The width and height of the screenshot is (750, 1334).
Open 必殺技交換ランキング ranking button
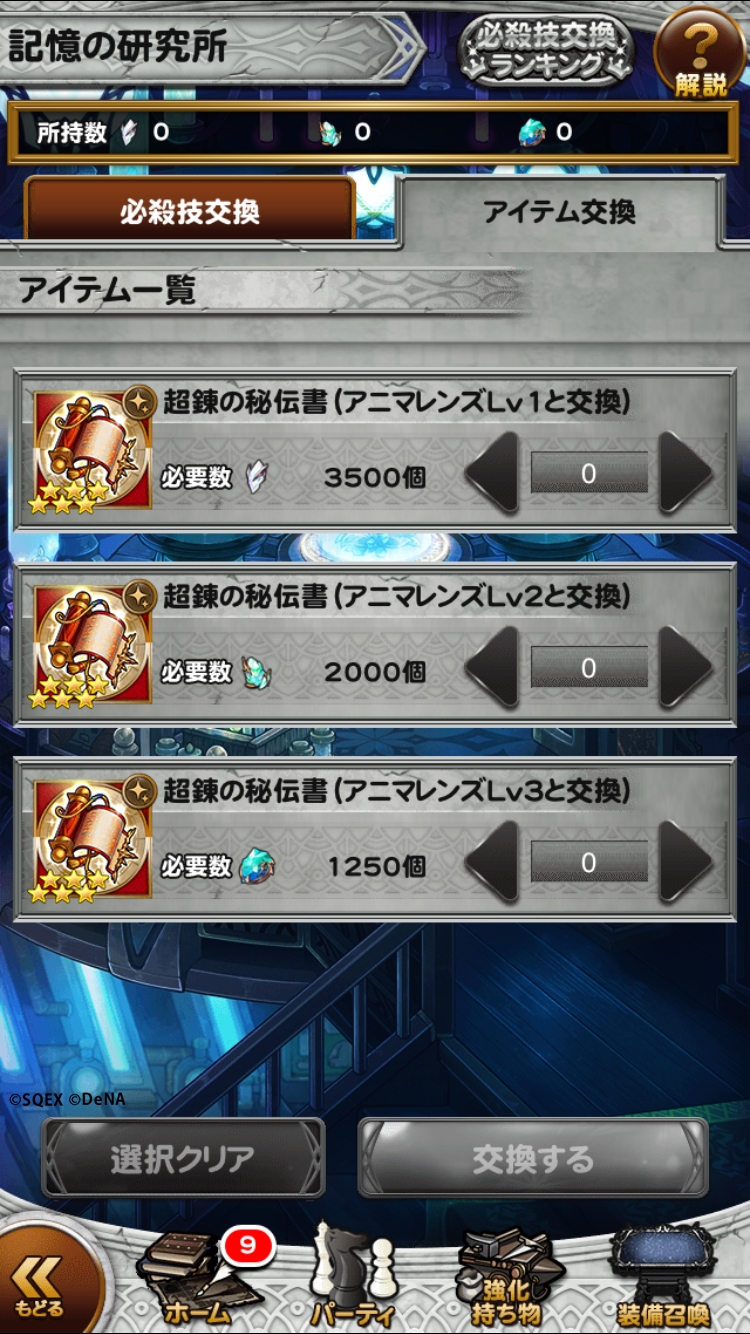(546, 50)
